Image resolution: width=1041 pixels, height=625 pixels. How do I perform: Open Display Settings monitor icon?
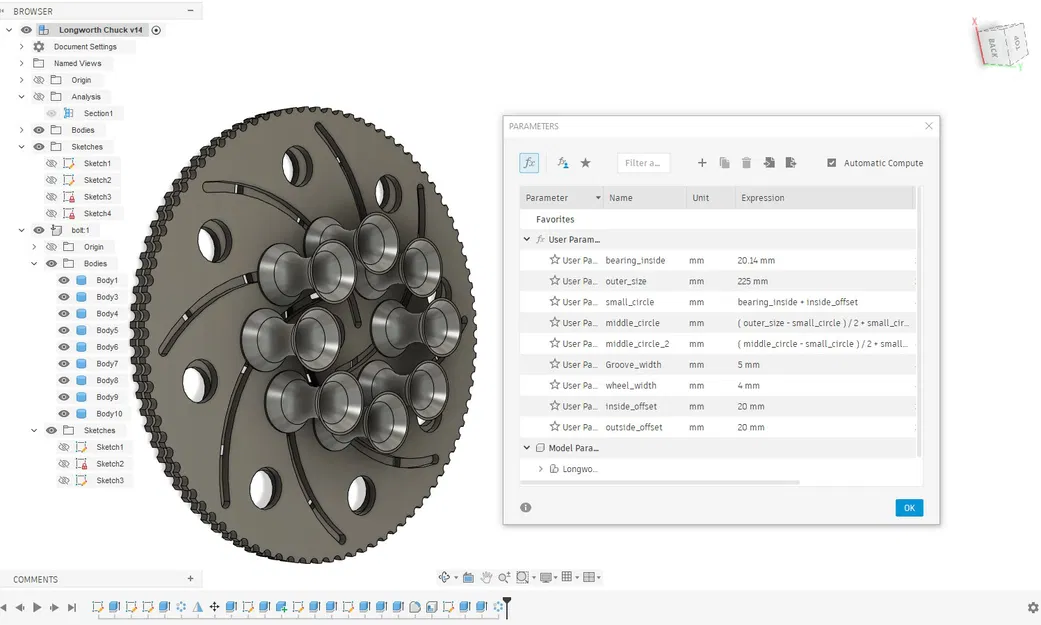[546, 577]
